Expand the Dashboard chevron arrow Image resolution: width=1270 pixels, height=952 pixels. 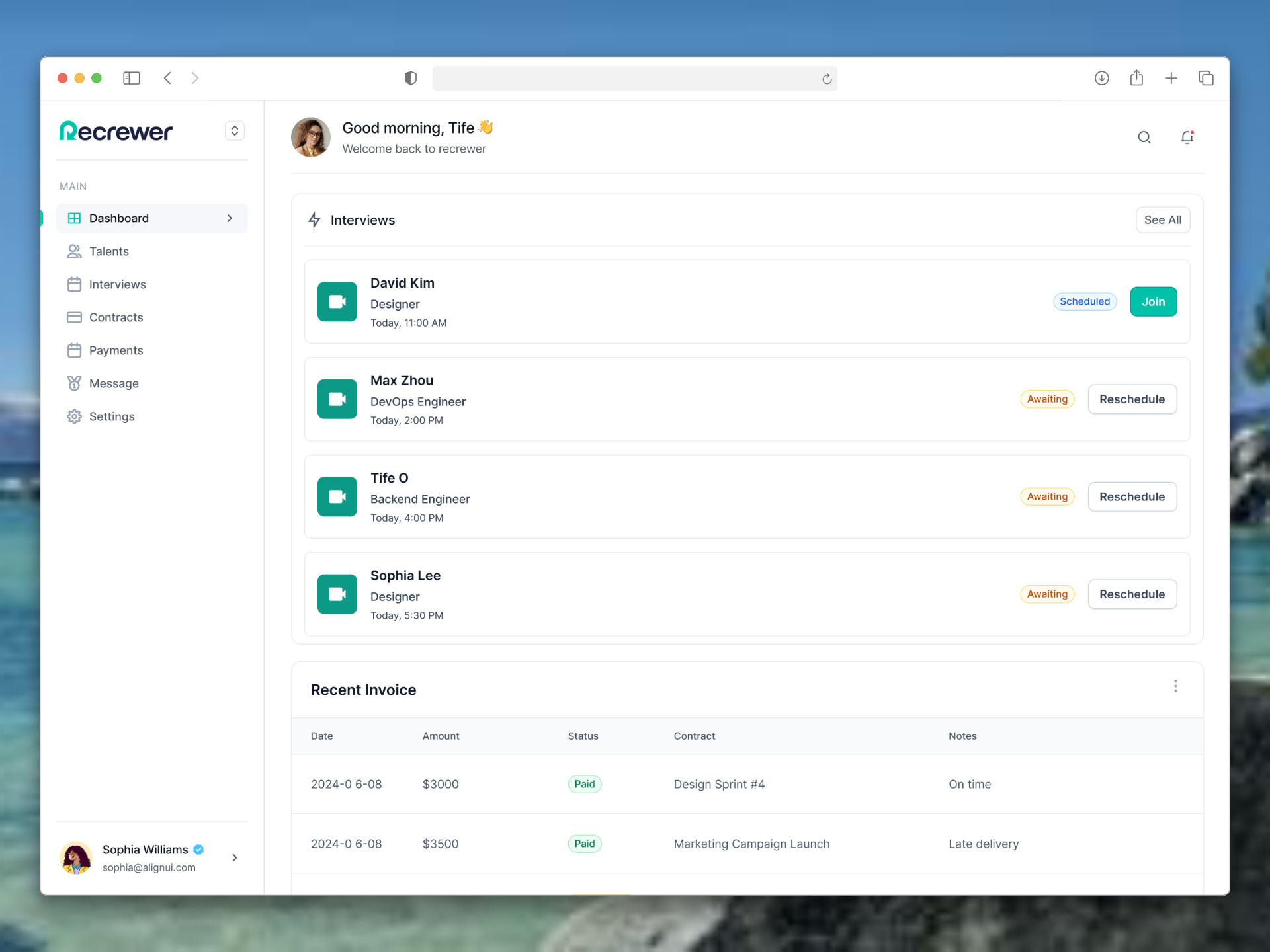(x=230, y=218)
